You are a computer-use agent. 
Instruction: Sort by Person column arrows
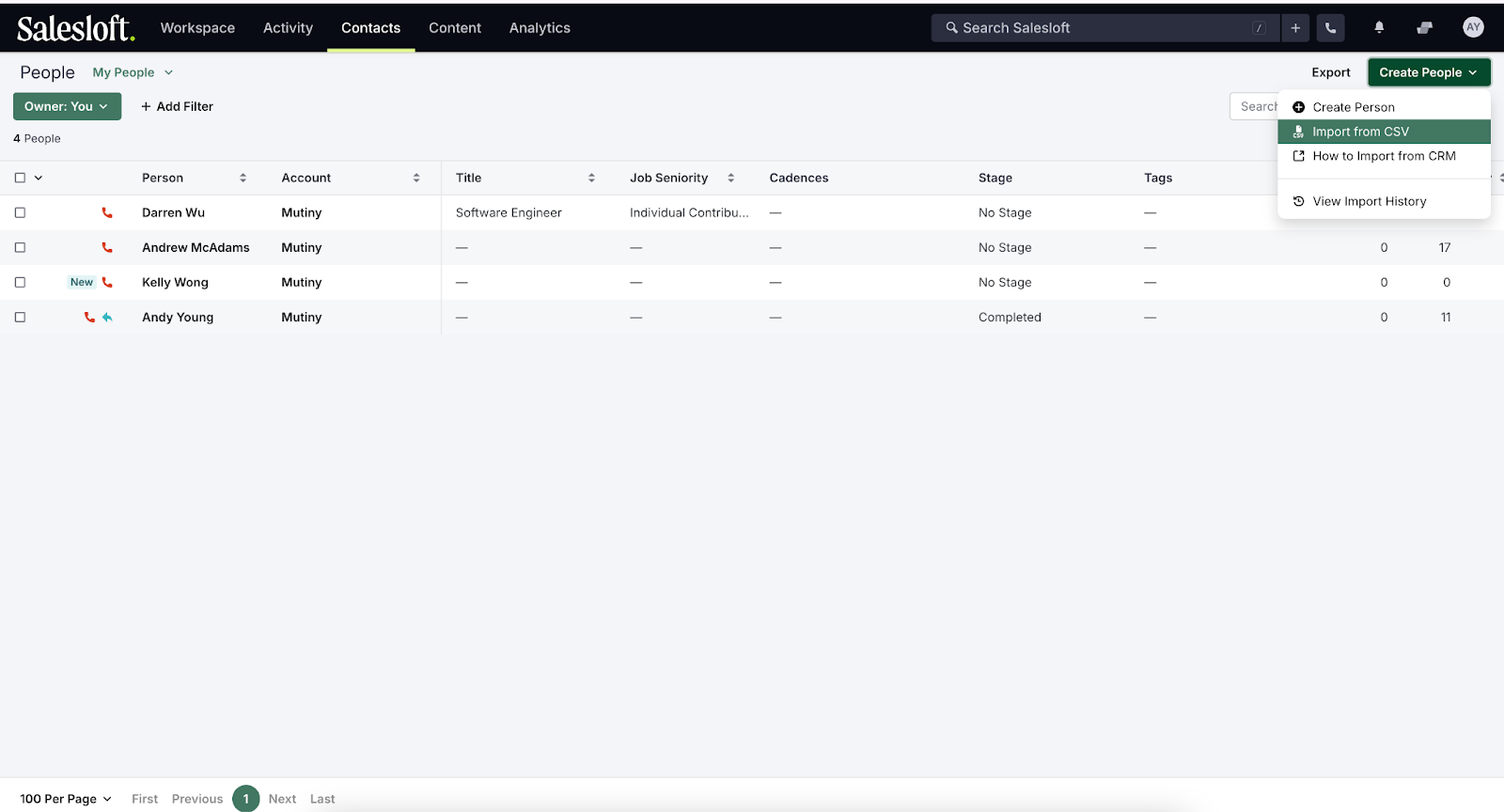tap(243, 178)
